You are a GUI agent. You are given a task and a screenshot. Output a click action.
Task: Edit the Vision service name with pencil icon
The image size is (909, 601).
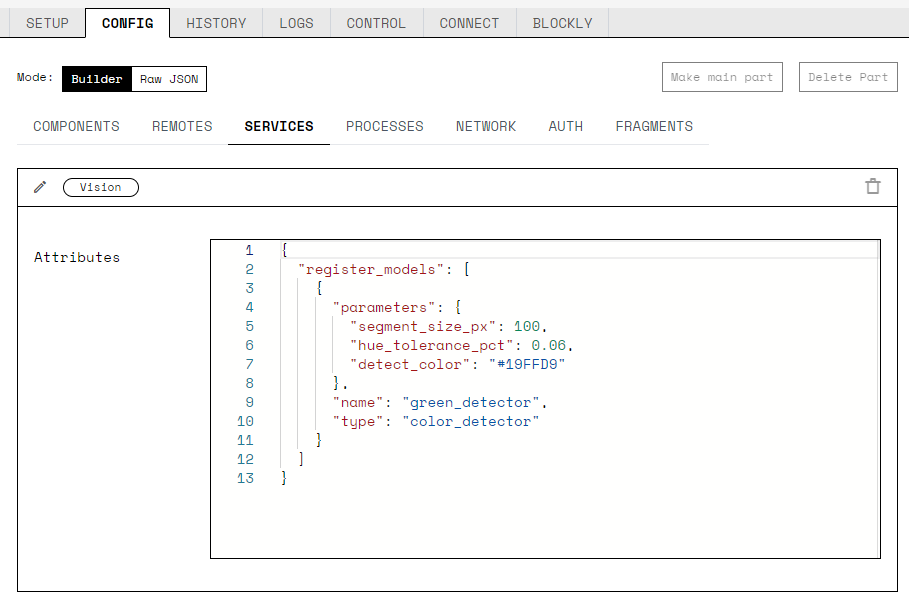(x=39, y=187)
